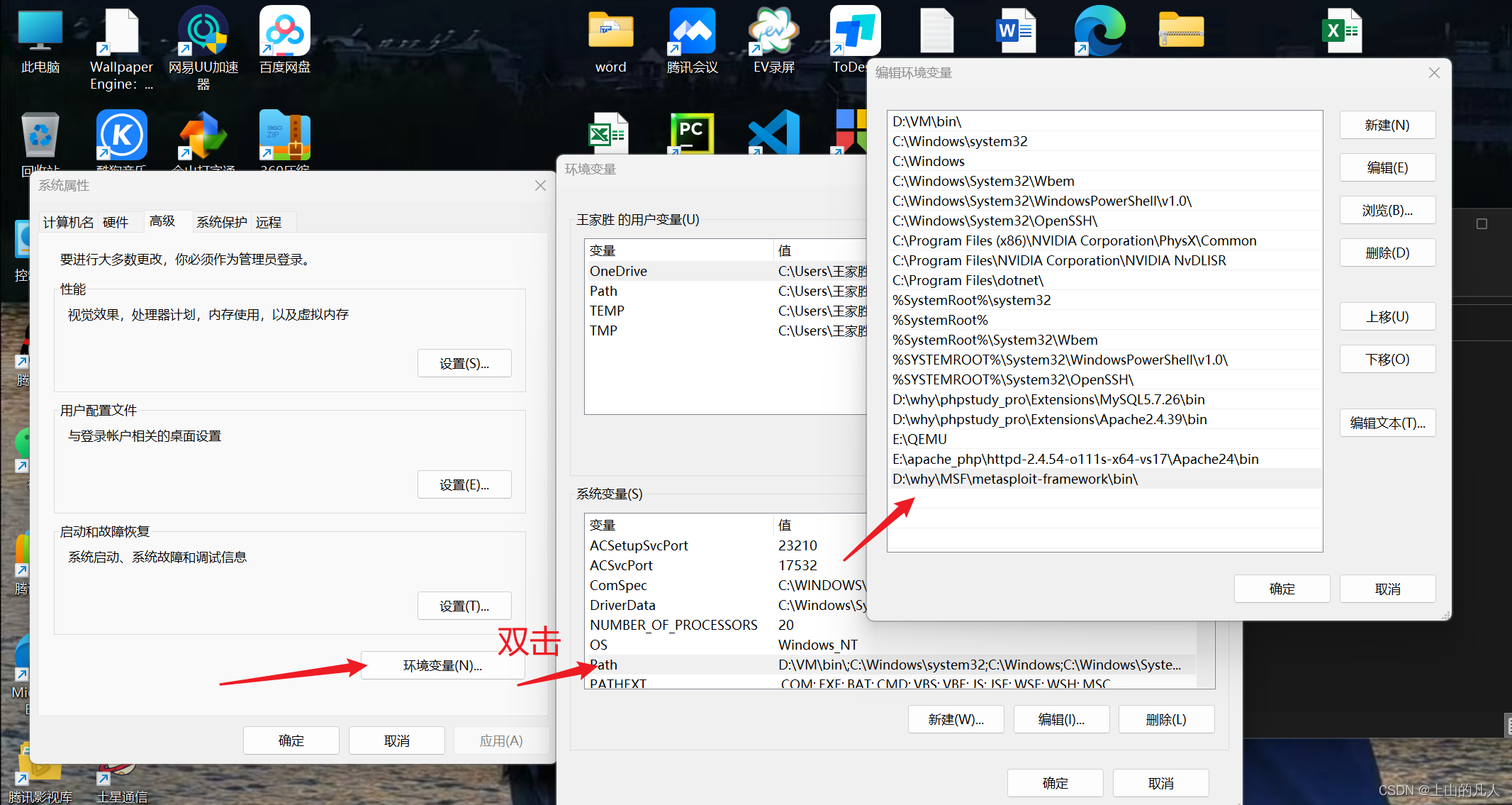Launch Wallpaper Engine from desktop
The width and height of the screenshot is (1512, 805).
(121, 32)
